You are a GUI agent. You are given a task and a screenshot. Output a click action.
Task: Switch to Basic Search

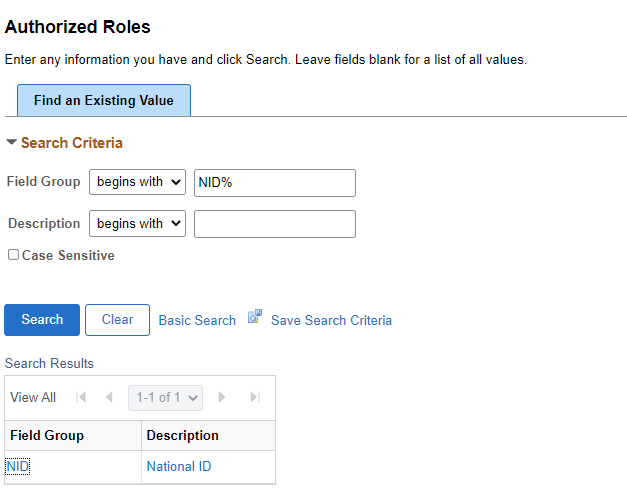[197, 320]
